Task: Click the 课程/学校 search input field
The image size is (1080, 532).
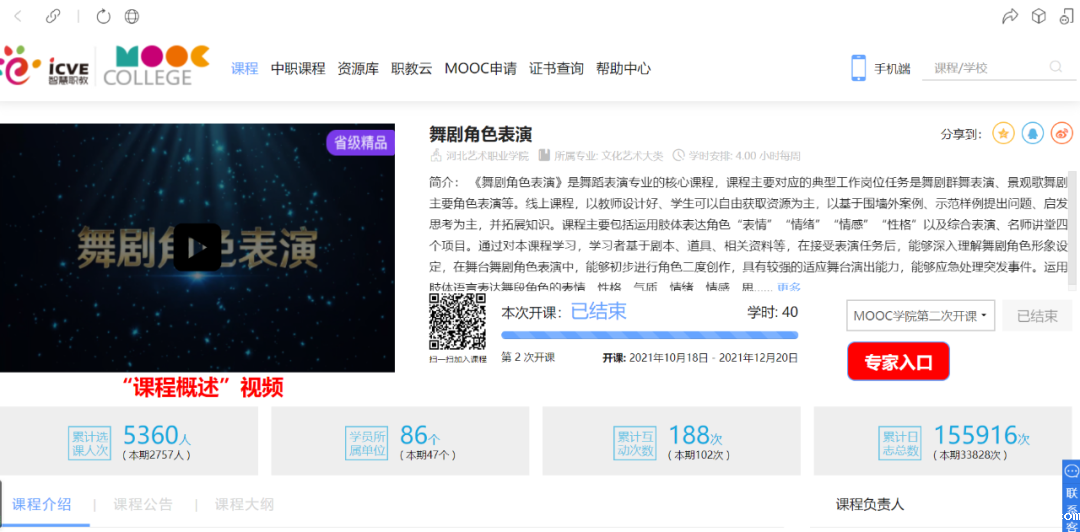Action: pyautogui.click(x=985, y=68)
